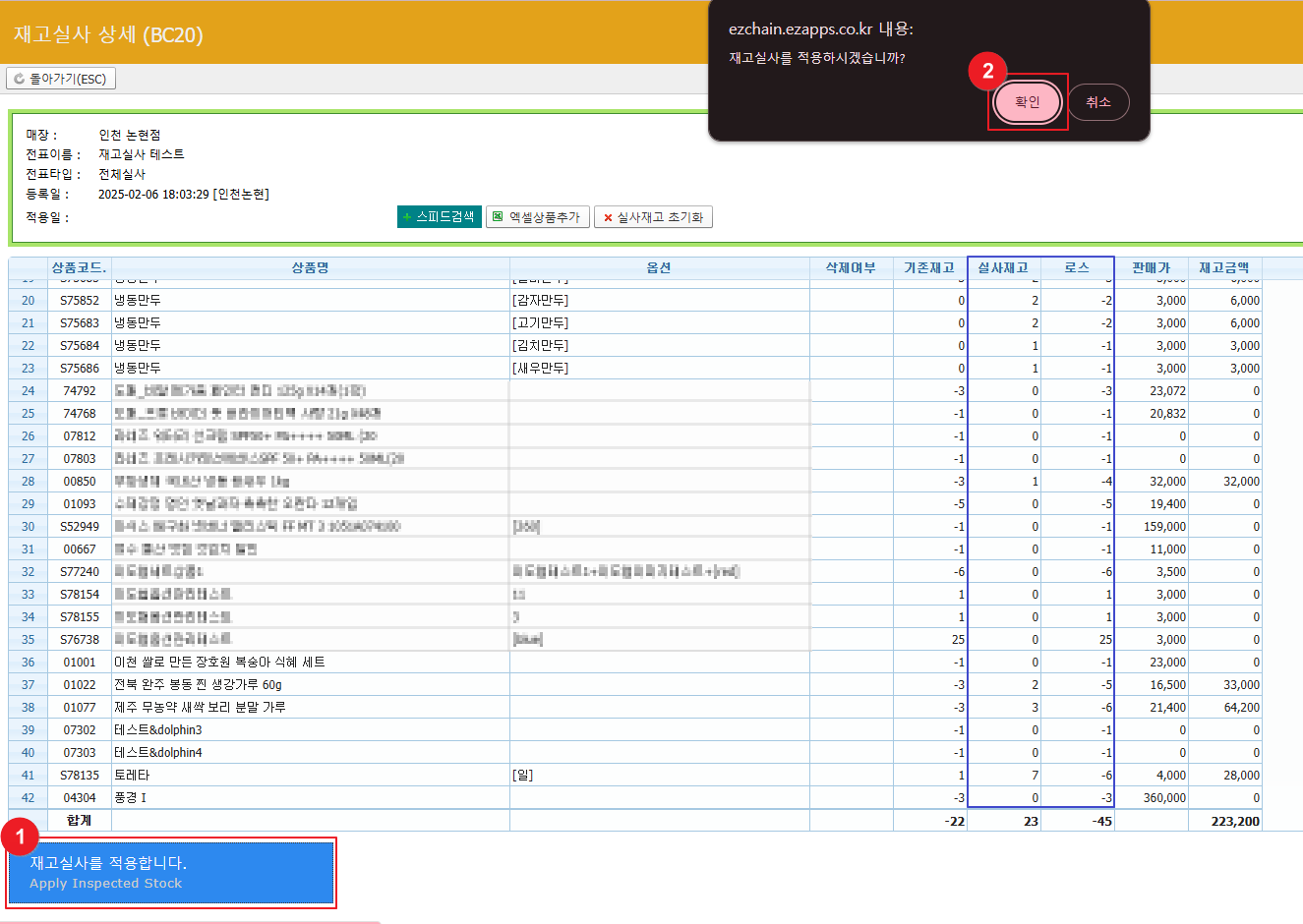Click the Excel icon 엑셀상품추가
1303x924 pixels.
[537, 217]
